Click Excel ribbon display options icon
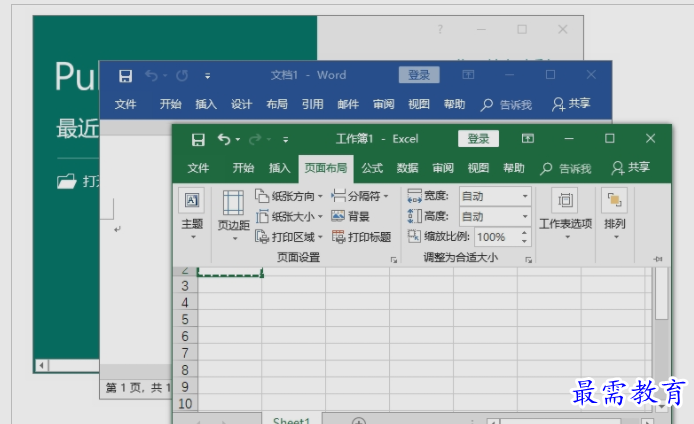Image resolution: width=694 pixels, height=424 pixels. coord(528,139)
